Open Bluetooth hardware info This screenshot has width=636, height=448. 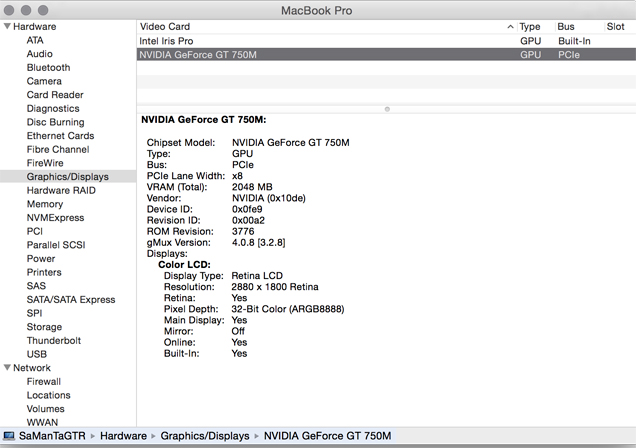(48, 68)
